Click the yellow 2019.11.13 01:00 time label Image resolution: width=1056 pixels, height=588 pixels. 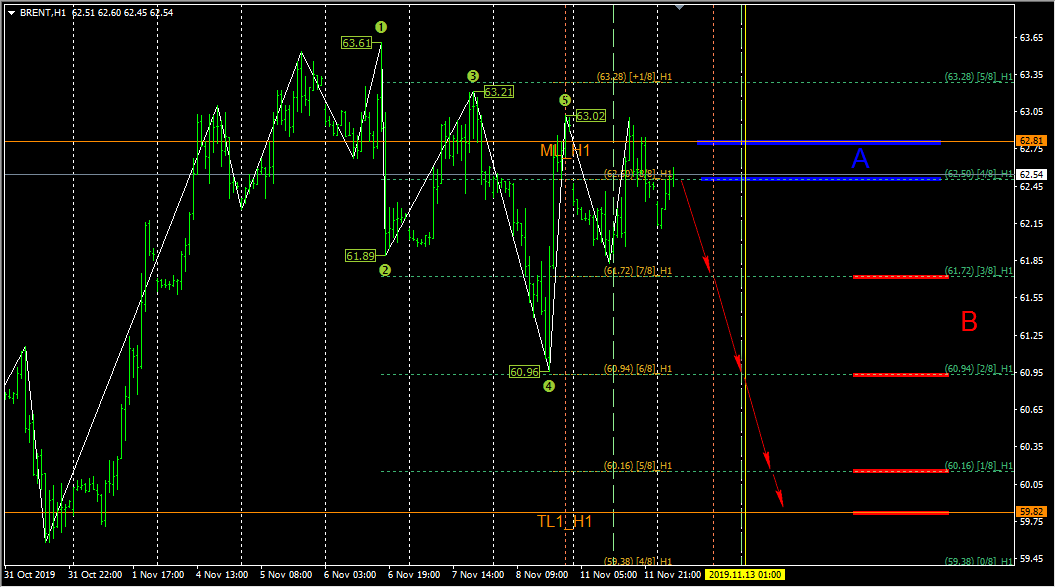pyautogui.click(x=745, y=575)
